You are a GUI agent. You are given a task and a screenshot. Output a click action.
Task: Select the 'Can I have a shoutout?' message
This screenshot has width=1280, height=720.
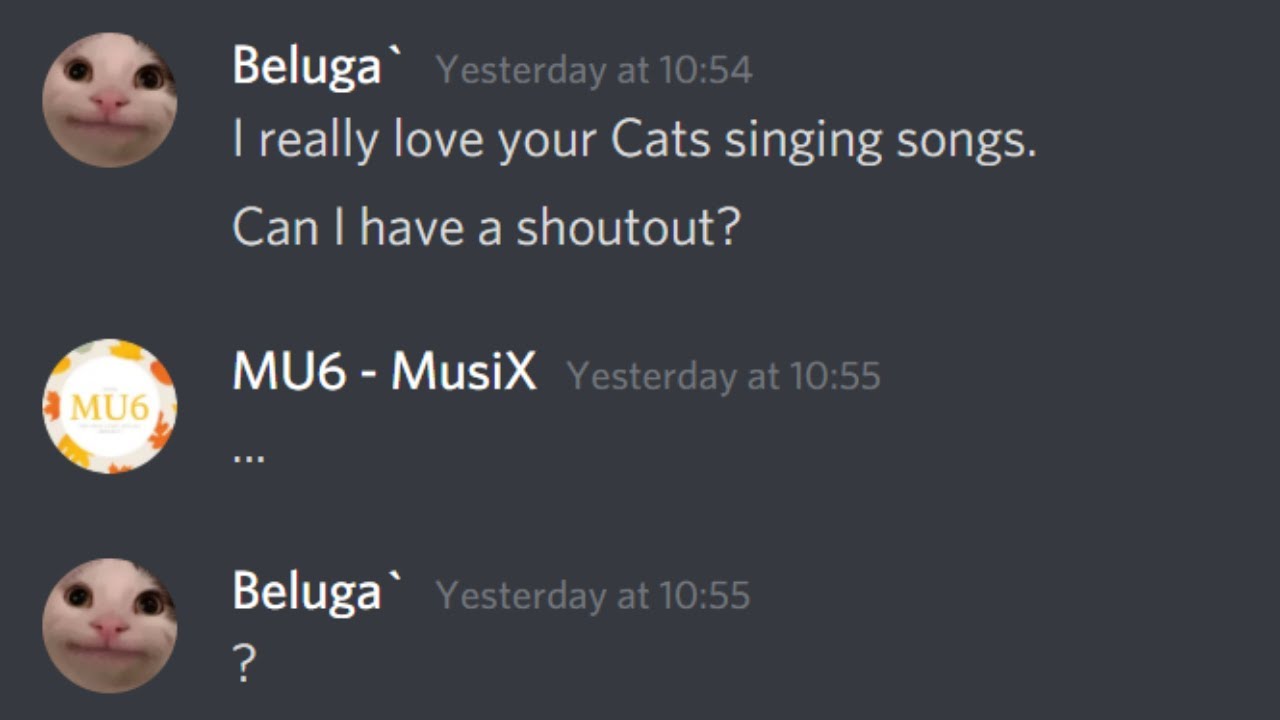tap(486, 227)
